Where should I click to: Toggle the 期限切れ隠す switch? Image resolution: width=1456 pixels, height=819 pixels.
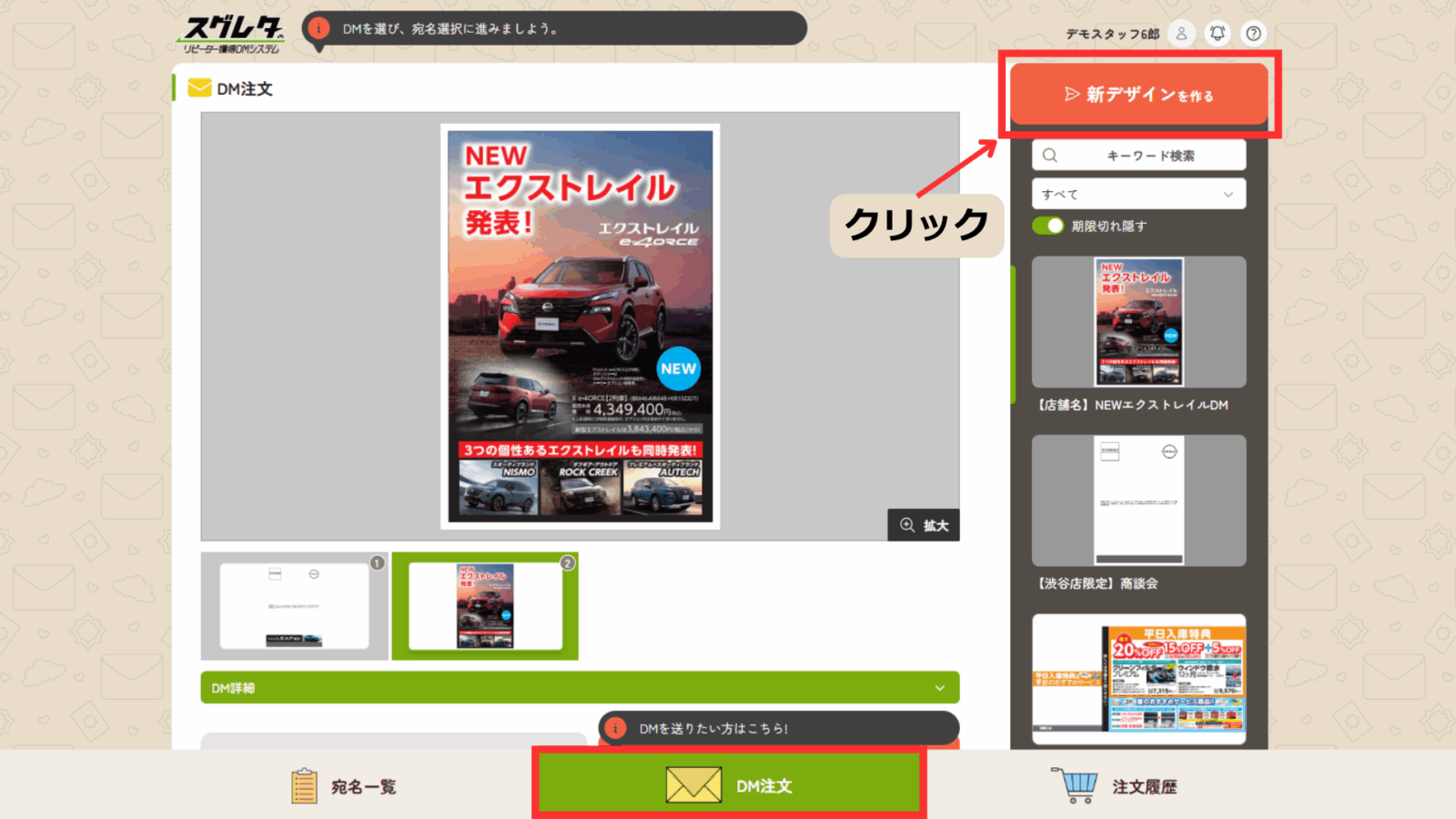click(x=1048, y=226)
